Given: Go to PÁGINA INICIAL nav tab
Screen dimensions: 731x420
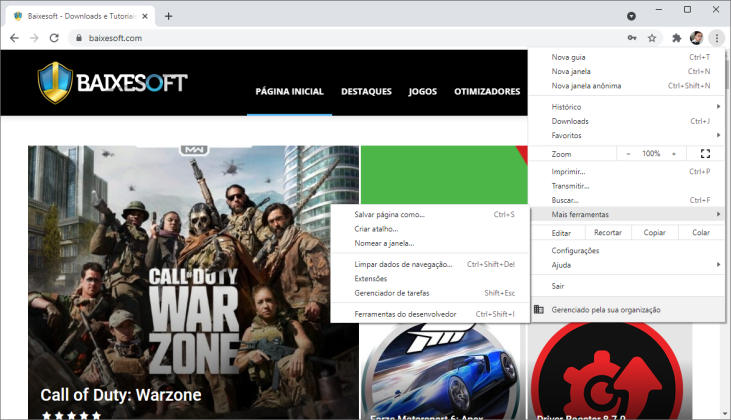Looking at the screenshot, I should coord(290,91).
